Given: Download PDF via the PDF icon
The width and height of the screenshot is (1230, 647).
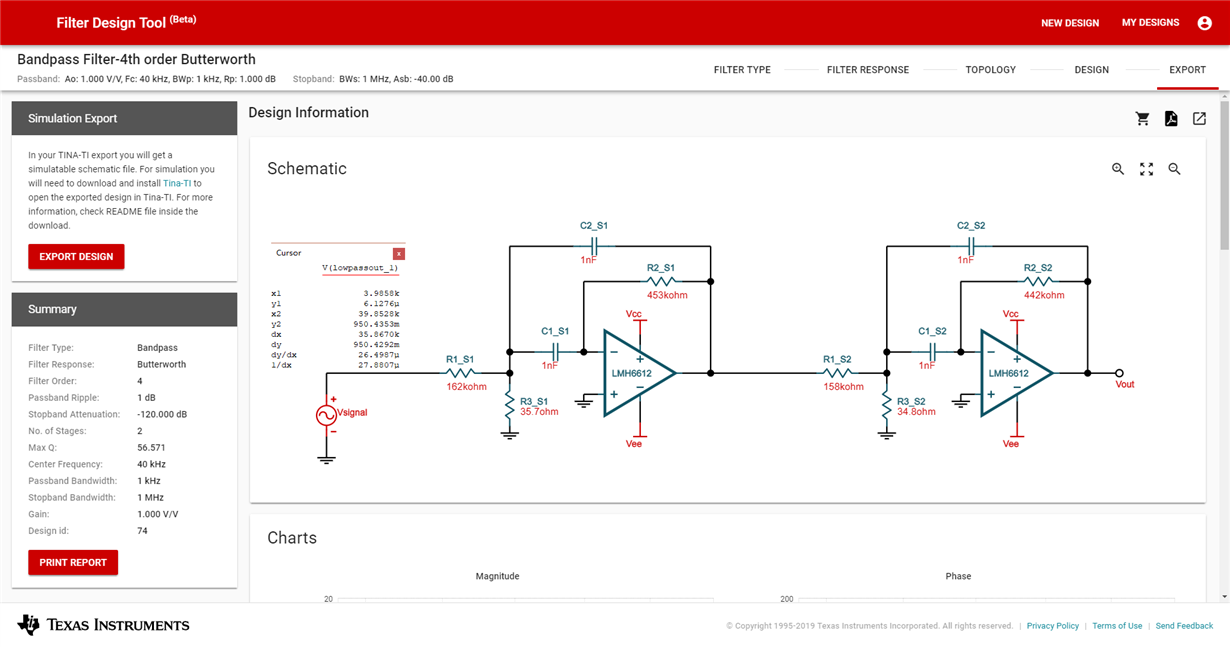Looking at the screenshot, I should [1171, 119].
